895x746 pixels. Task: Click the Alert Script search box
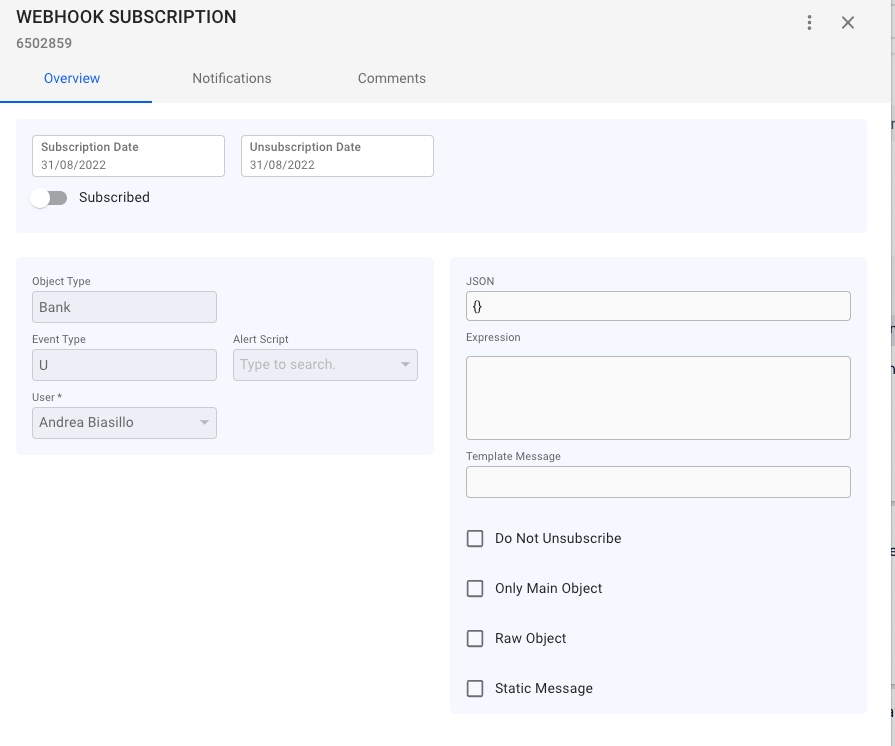314,365
